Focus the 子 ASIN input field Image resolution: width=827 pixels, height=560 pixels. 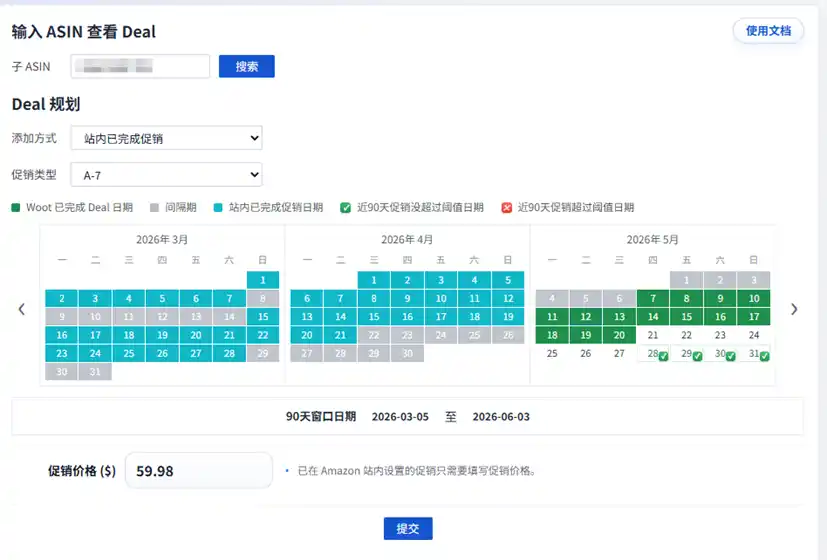tap(140, 66)
